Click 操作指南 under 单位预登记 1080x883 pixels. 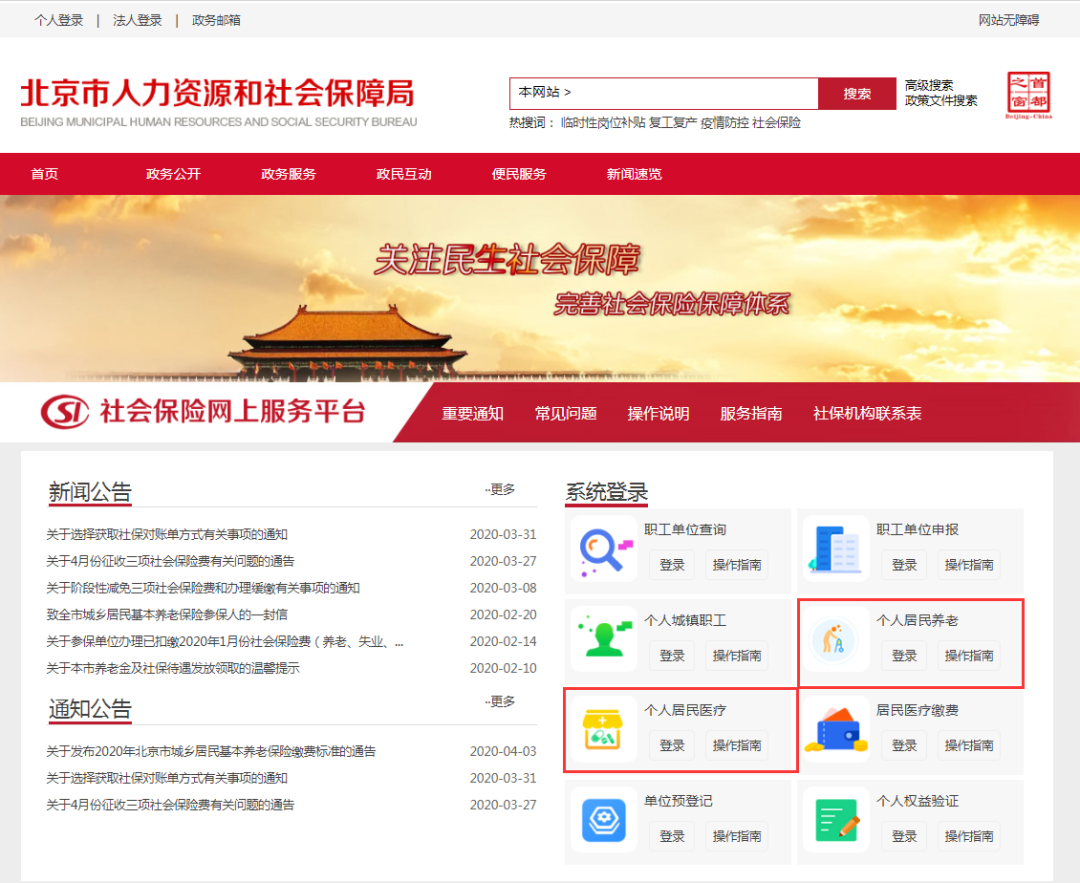(736, 836)
